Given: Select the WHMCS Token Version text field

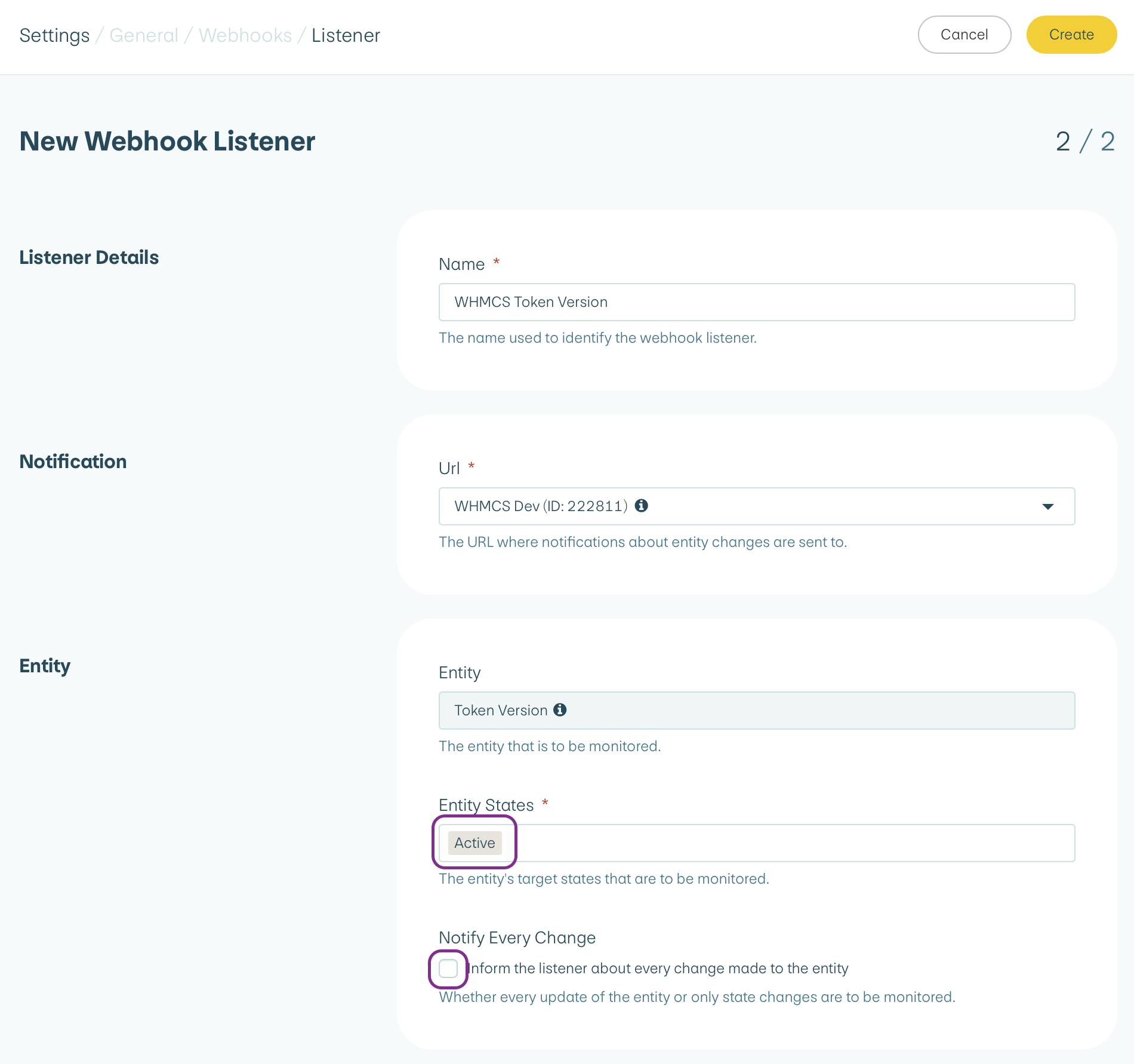Looking at the screenshot, I should pos(756,302).
